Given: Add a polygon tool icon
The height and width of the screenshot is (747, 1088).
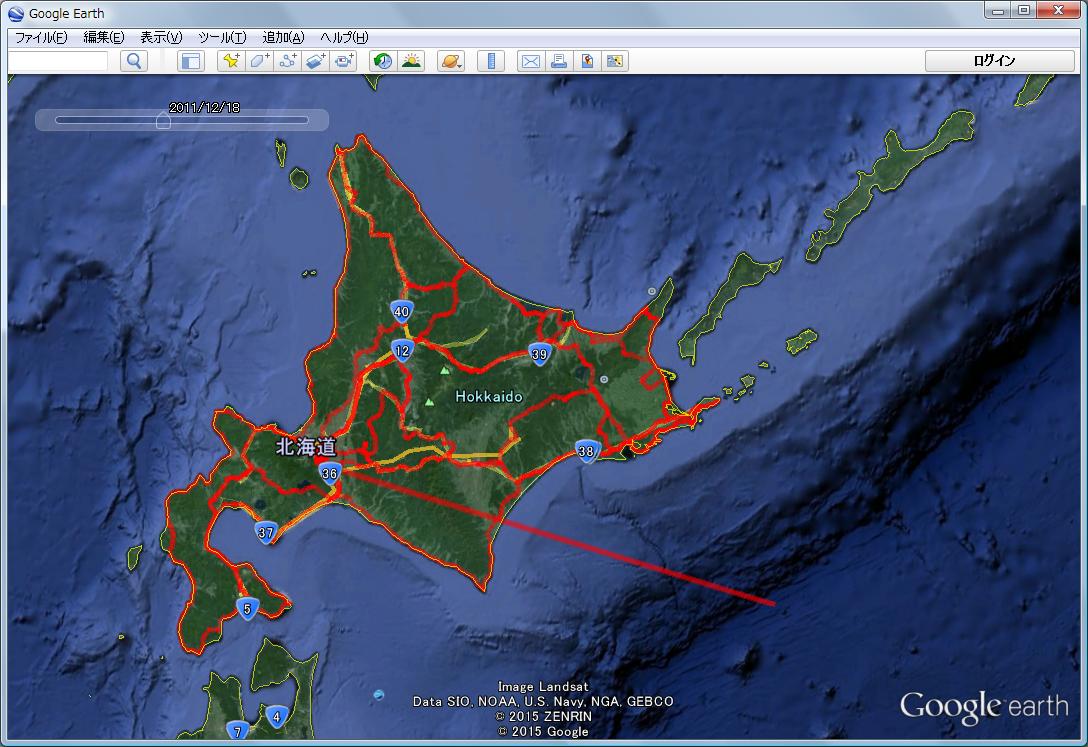Looking at the screenshot, I should [x=260, y=61].
